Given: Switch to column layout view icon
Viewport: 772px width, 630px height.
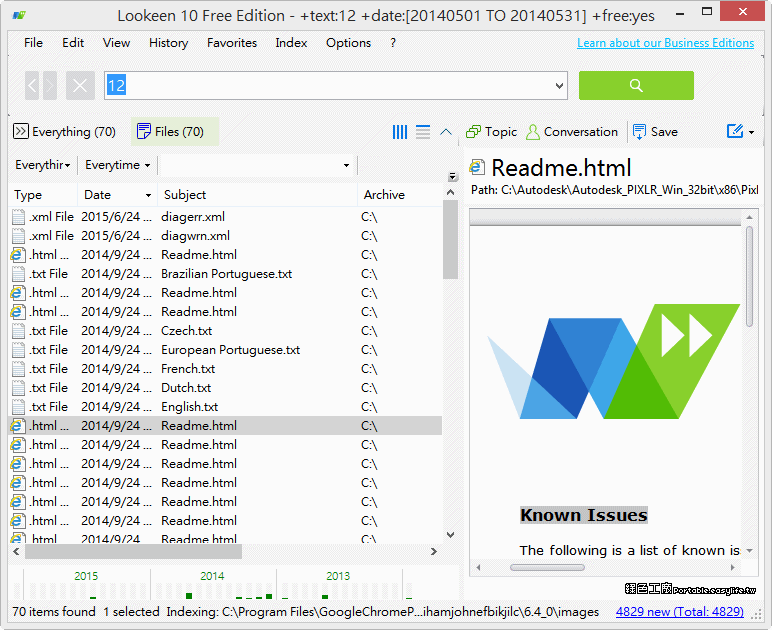Looking at the screenshot, I should pyautogui.click(x=400, y=132).
